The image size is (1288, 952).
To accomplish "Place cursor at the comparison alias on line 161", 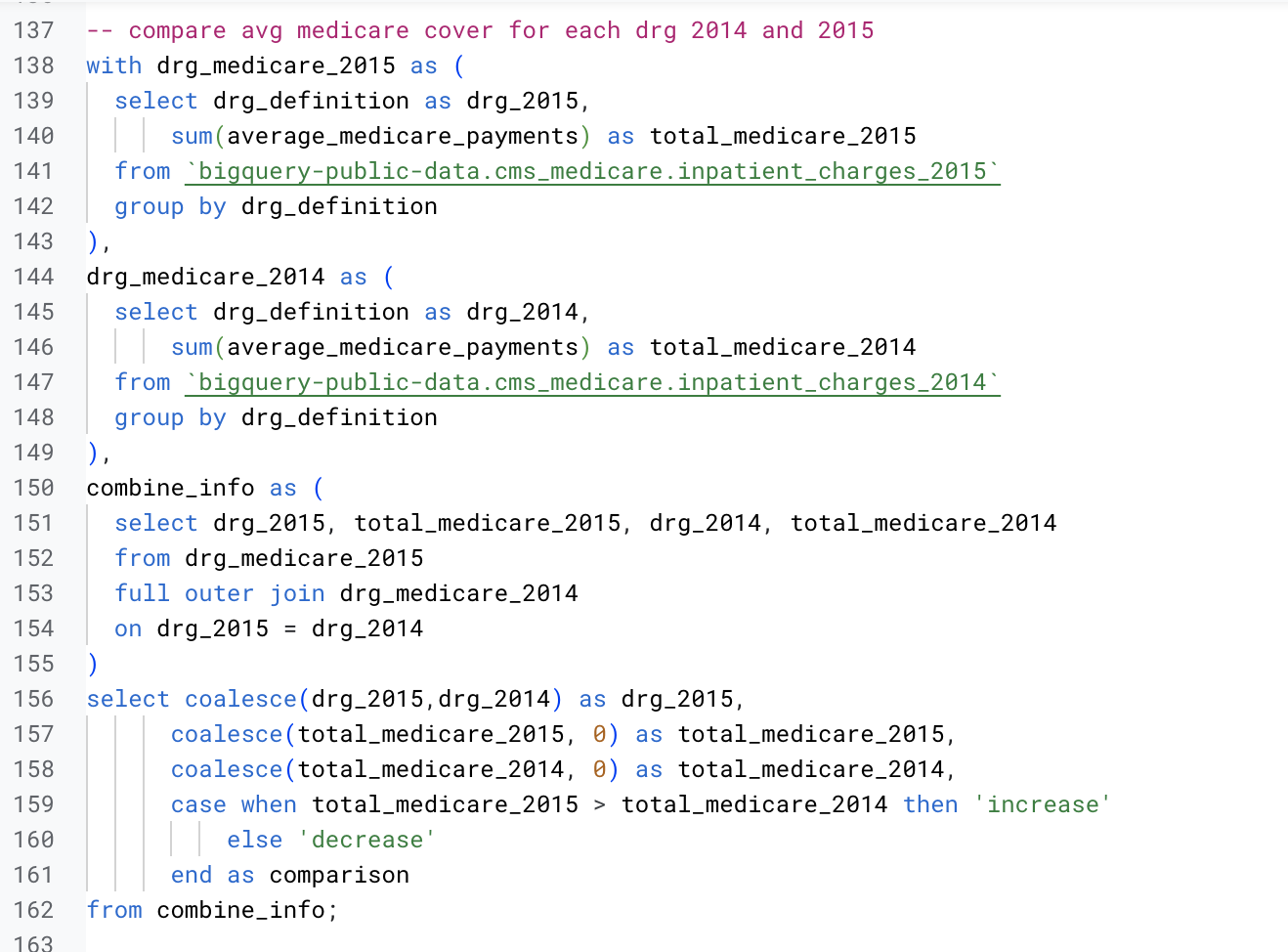I will (338, 874).
